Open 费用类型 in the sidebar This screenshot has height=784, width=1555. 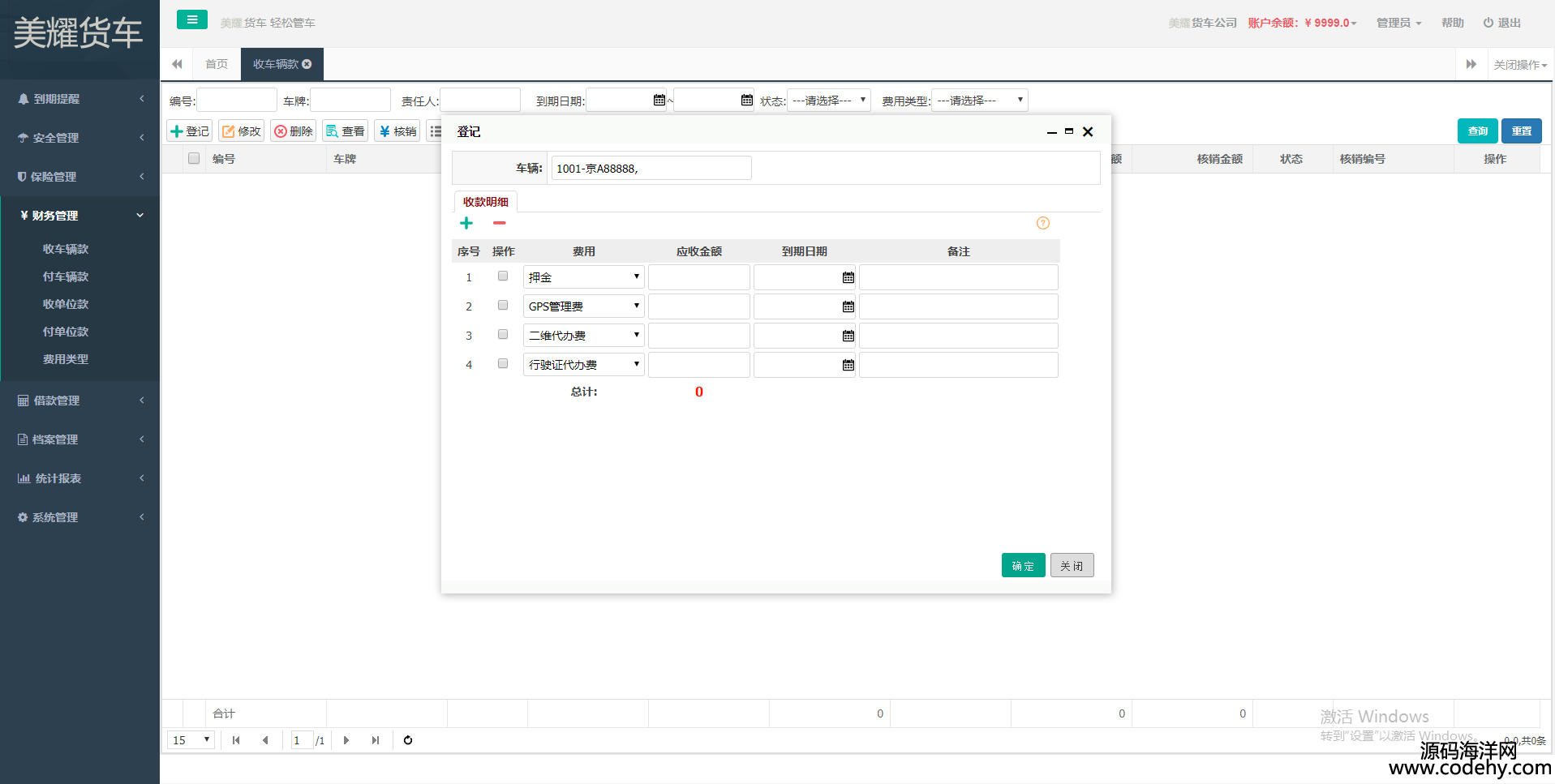click(x=66, y=359)
